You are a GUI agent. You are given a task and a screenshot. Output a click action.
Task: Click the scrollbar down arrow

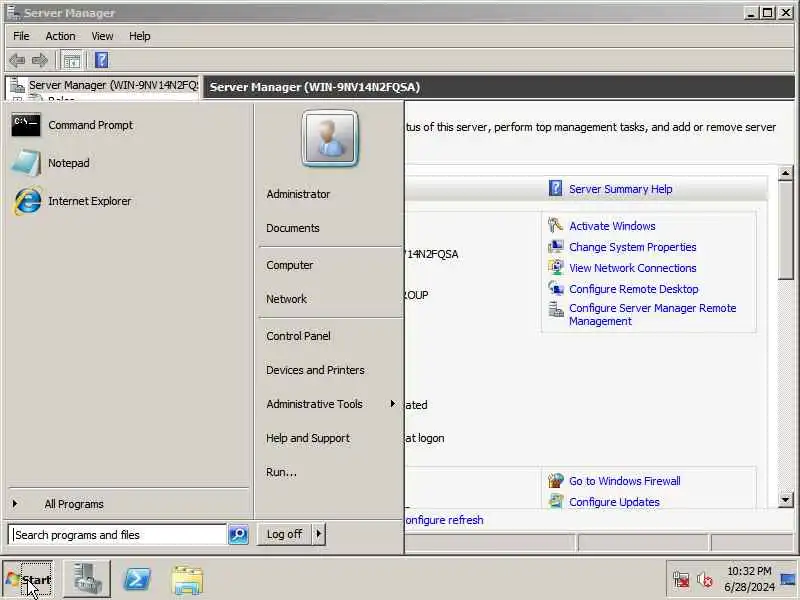(x=786, y=499)
